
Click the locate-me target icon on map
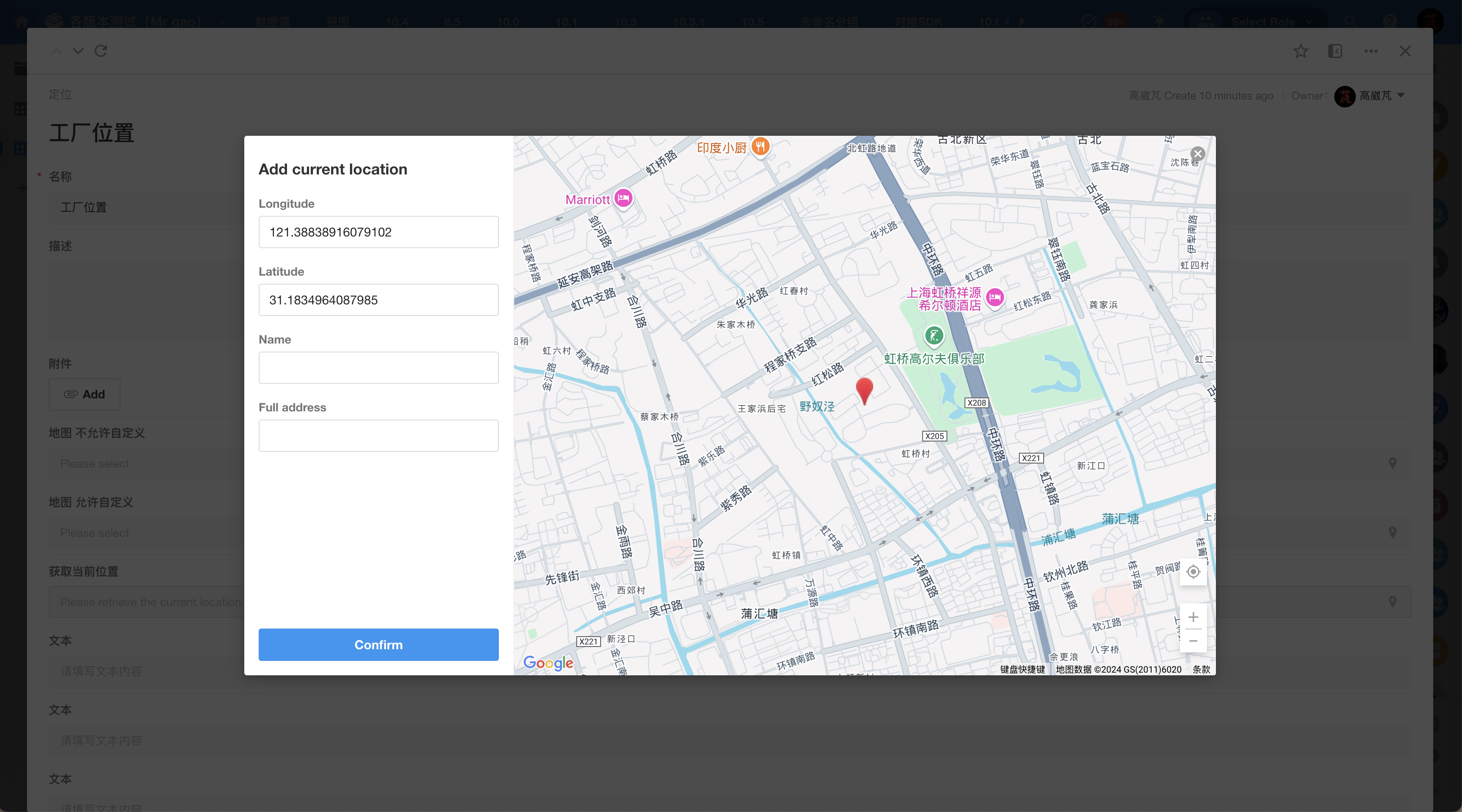(x=1193, y=572)
